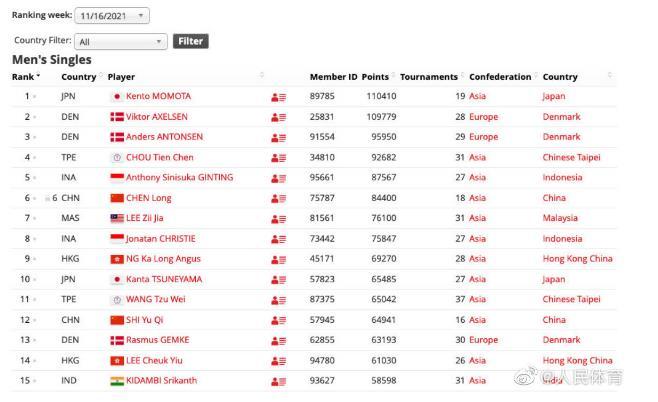The height and width of the screenshot is (402, 658).
Task: Click Asia confederation link in Momota row
Action: pyautogui.click(x=477, y=96)
